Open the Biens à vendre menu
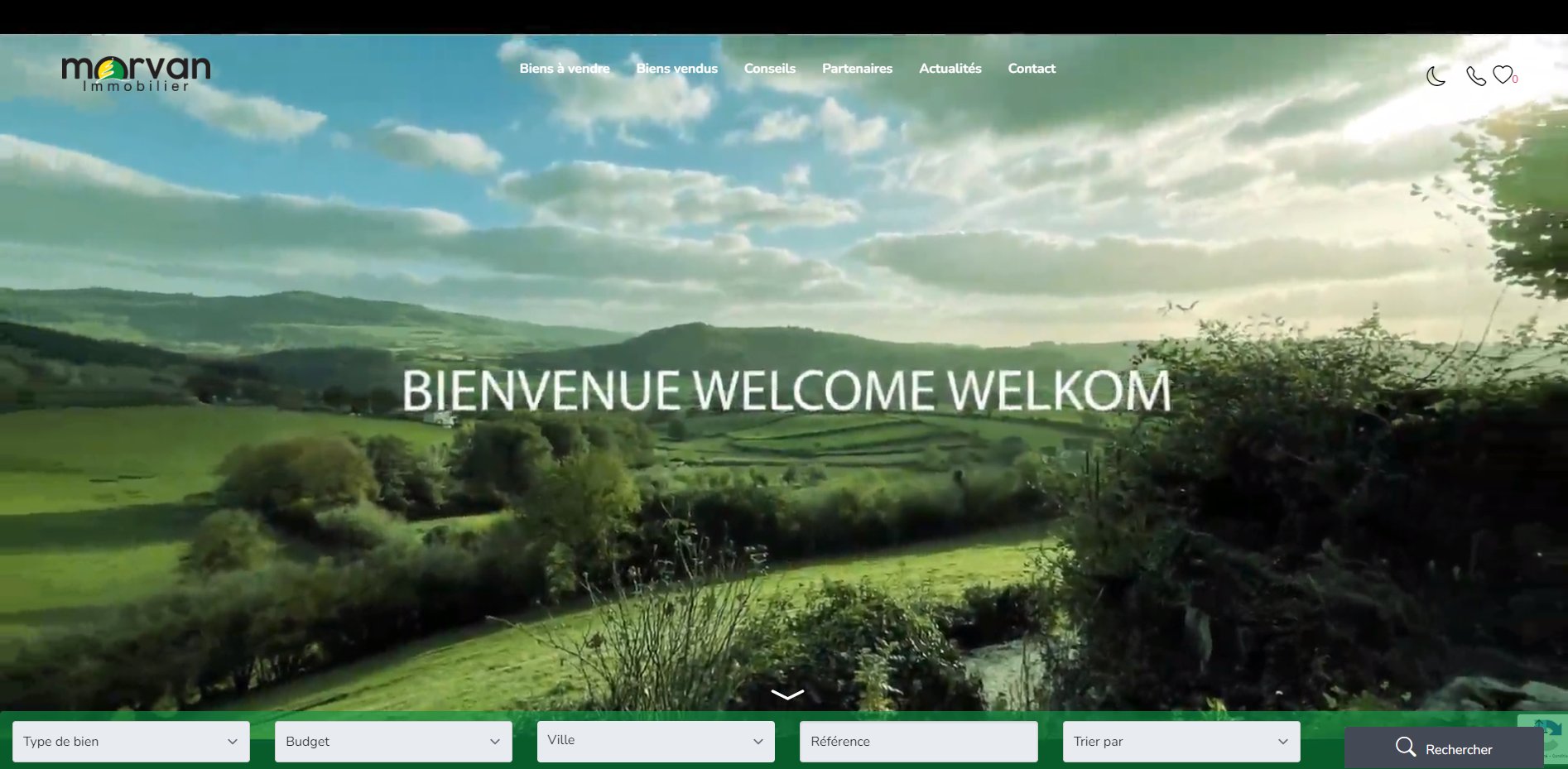Viewport: 1568px width, 769px height. click(564, 69)
